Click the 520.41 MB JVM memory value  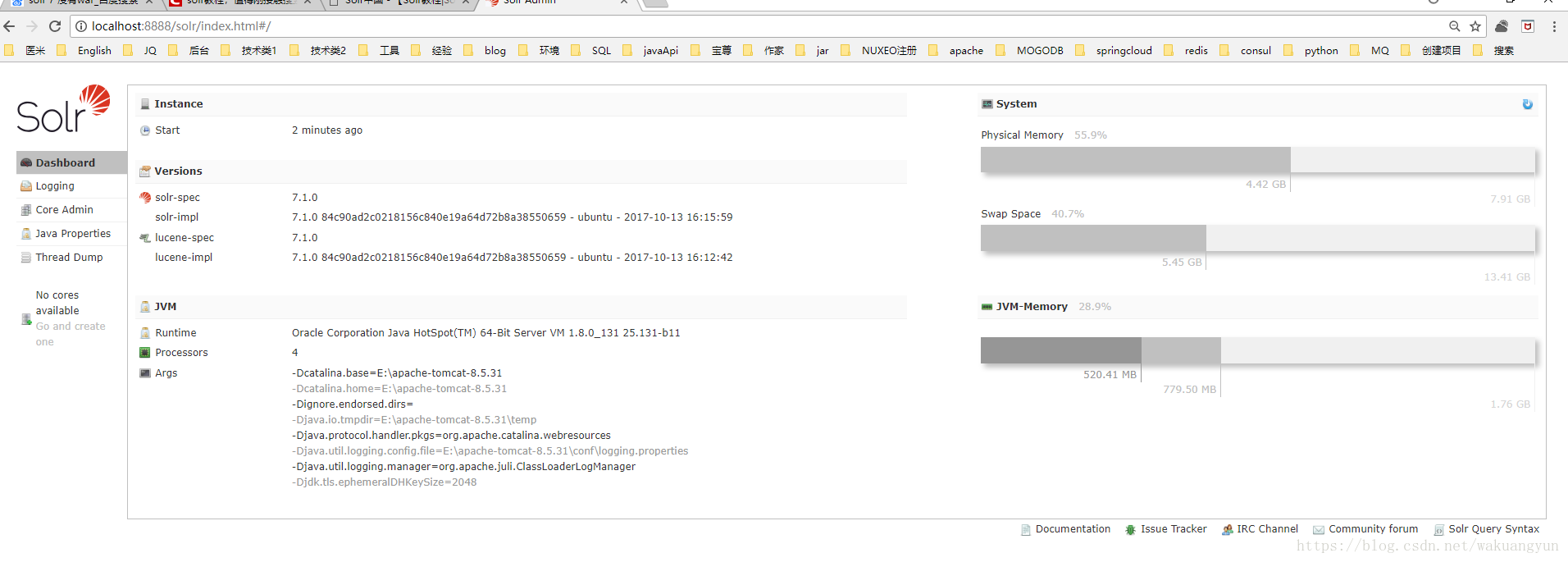point(1110,375)
